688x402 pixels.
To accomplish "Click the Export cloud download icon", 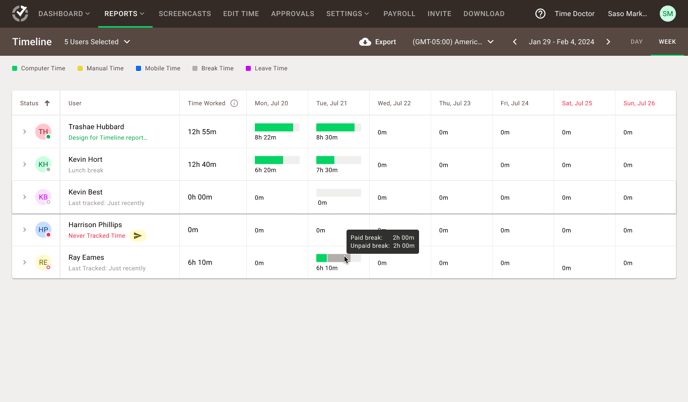I will click(365, 42).
